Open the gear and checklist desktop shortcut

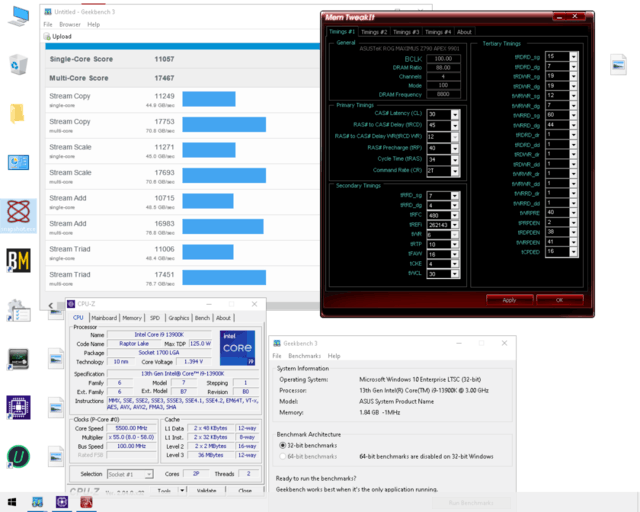[18, 310]
